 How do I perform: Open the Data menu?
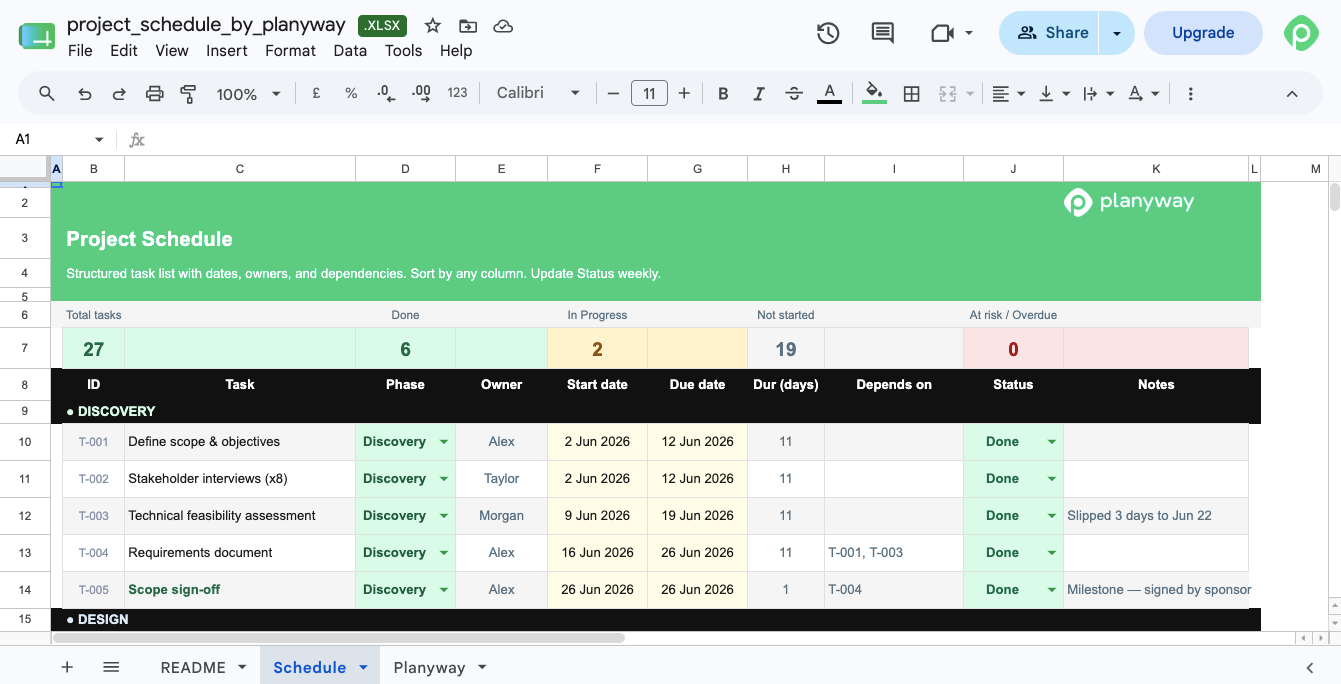[350, 50]
